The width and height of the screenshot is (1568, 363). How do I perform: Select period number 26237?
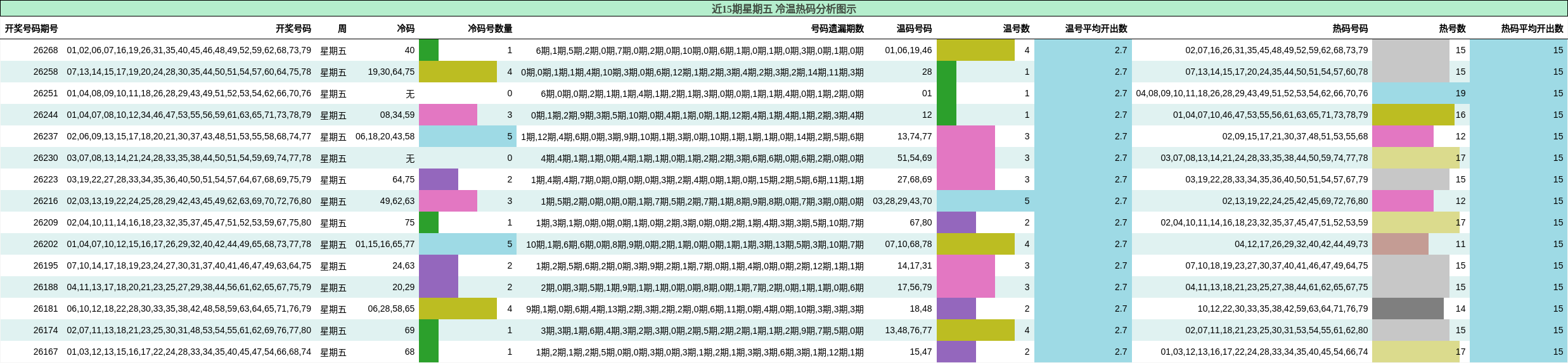[x=46, y=136]
